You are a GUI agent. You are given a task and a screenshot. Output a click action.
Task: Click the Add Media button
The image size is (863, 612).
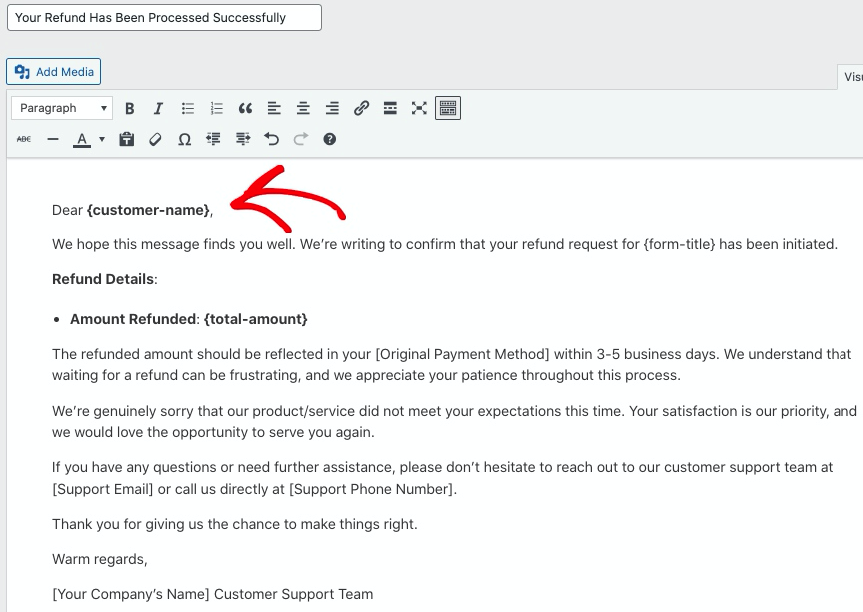(54, 72)
